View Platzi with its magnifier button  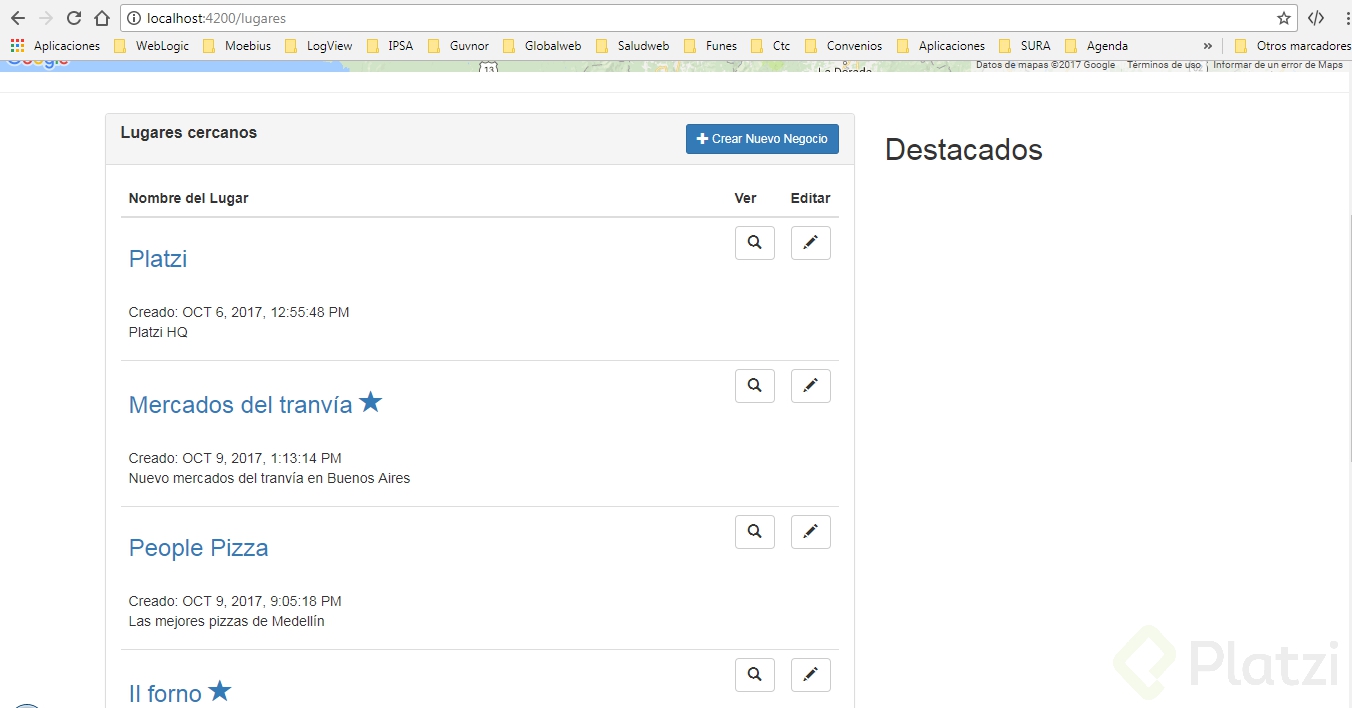coord(755,243)
